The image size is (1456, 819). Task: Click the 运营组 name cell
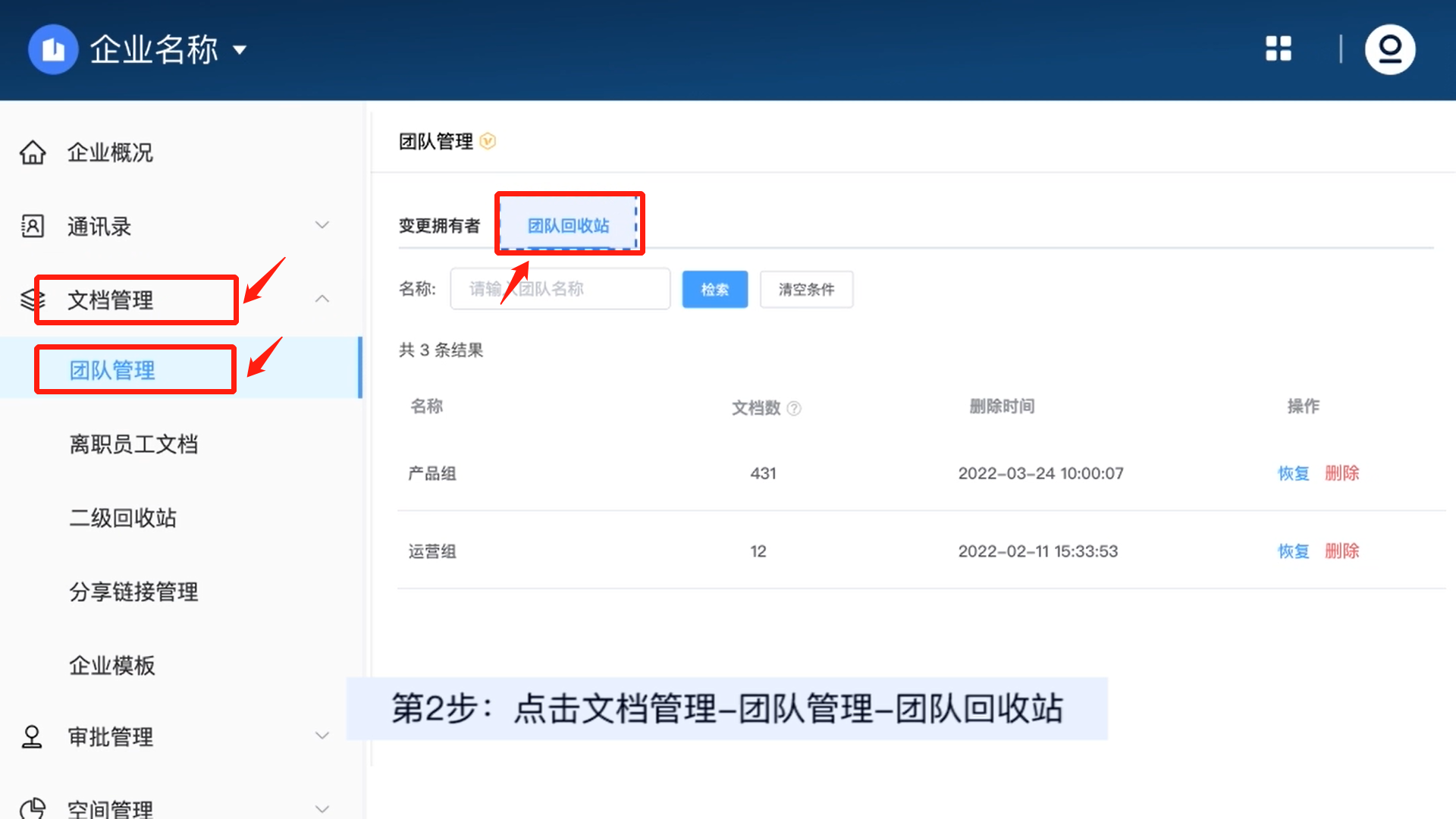pyautogui.click(x=432, y=551)
